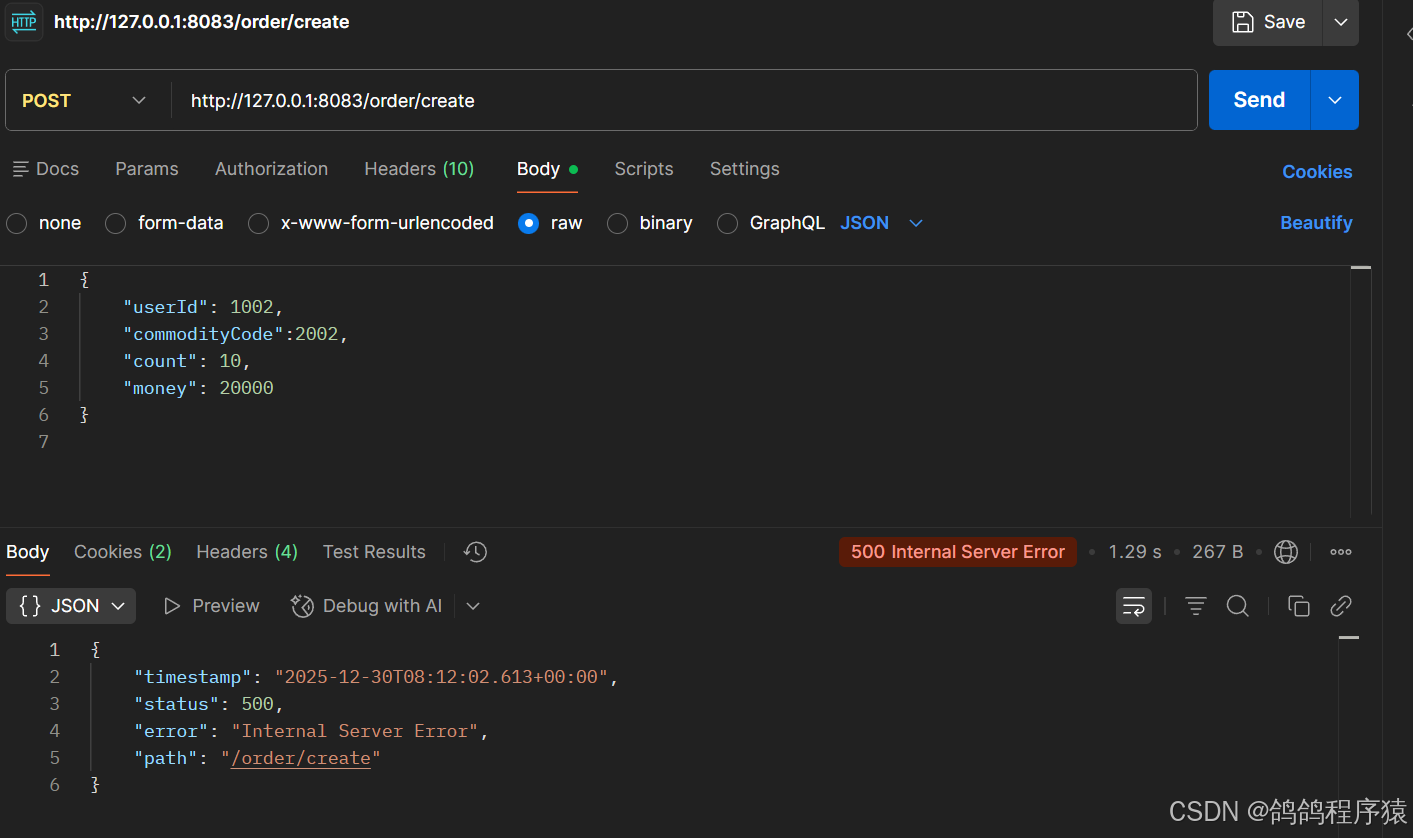
Task: Select the GraphQL body radio option
Action: (728, 223)
